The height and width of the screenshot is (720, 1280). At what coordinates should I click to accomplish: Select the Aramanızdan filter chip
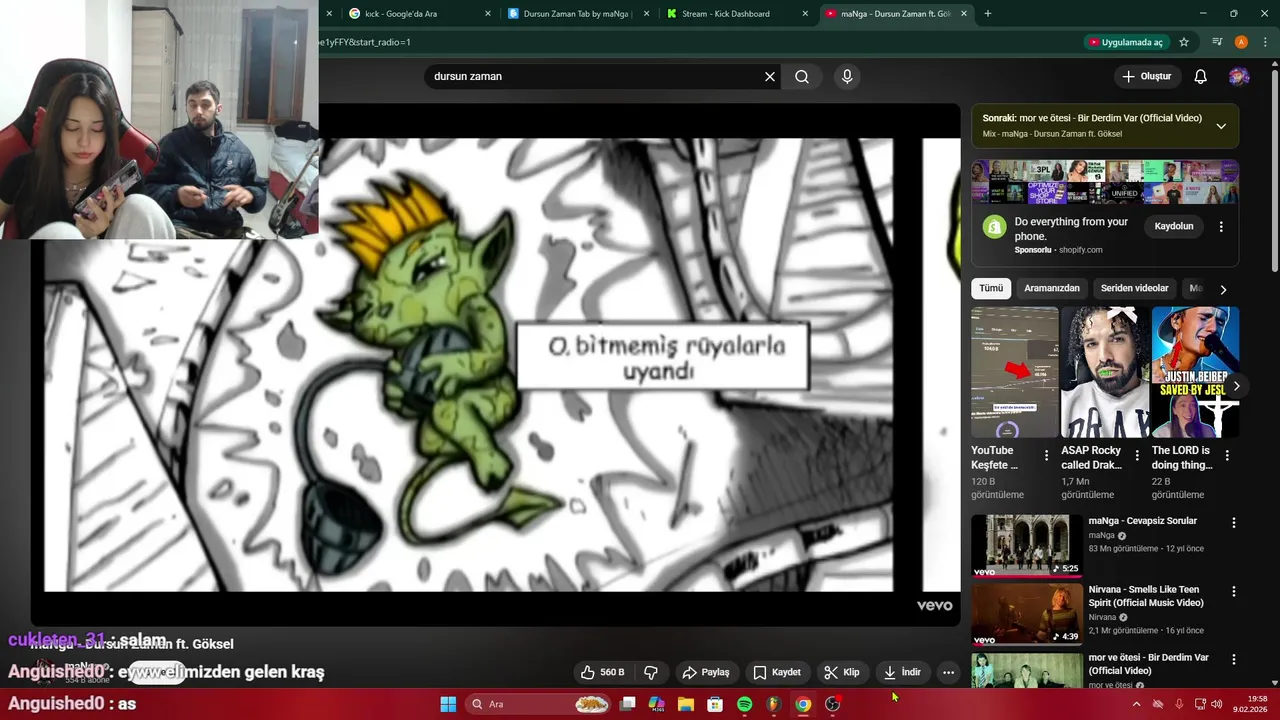(1052, 289)
